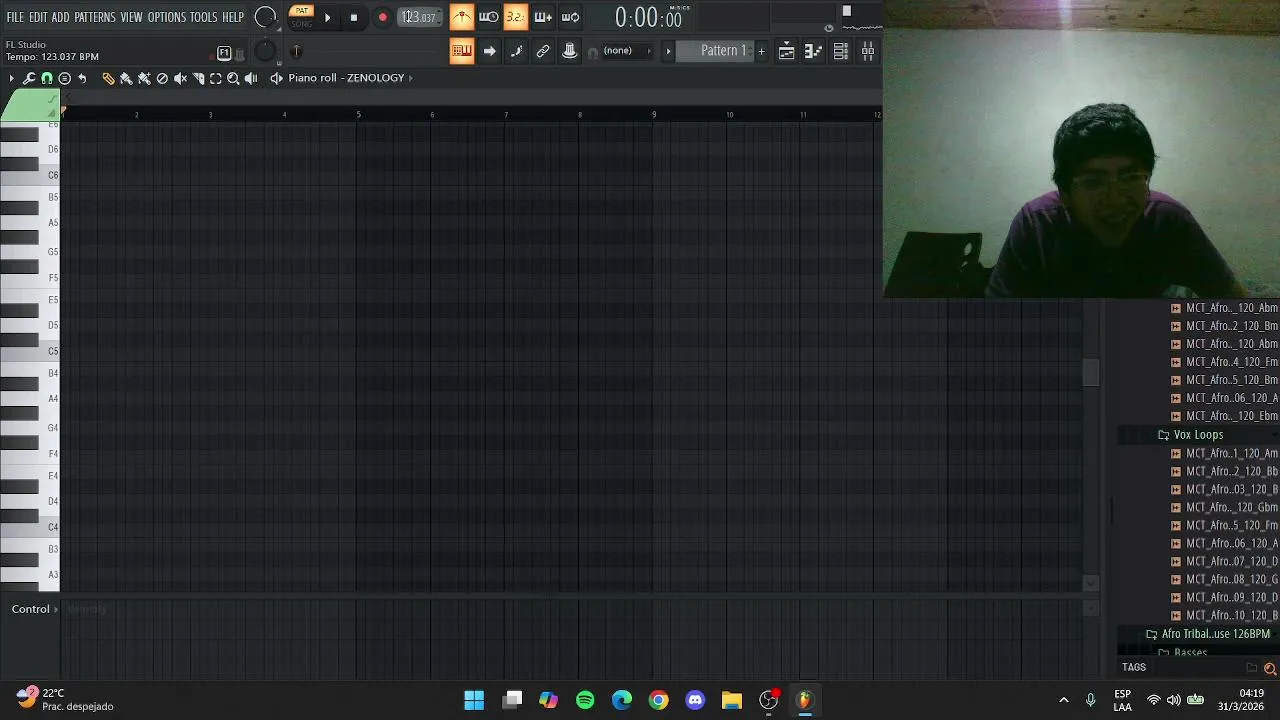Adjust the main pitch knob
1280x720 pixels.
click(265, 52)
